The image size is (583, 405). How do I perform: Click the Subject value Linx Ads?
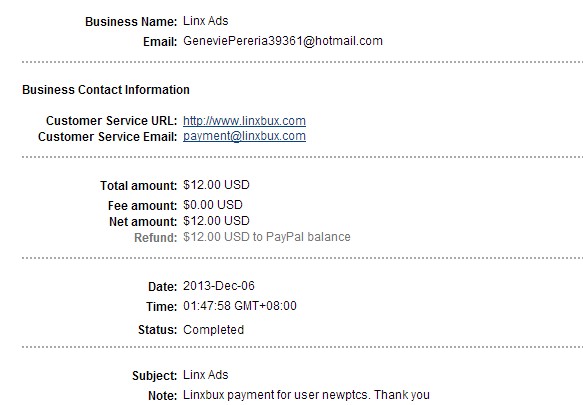[206, 375]
